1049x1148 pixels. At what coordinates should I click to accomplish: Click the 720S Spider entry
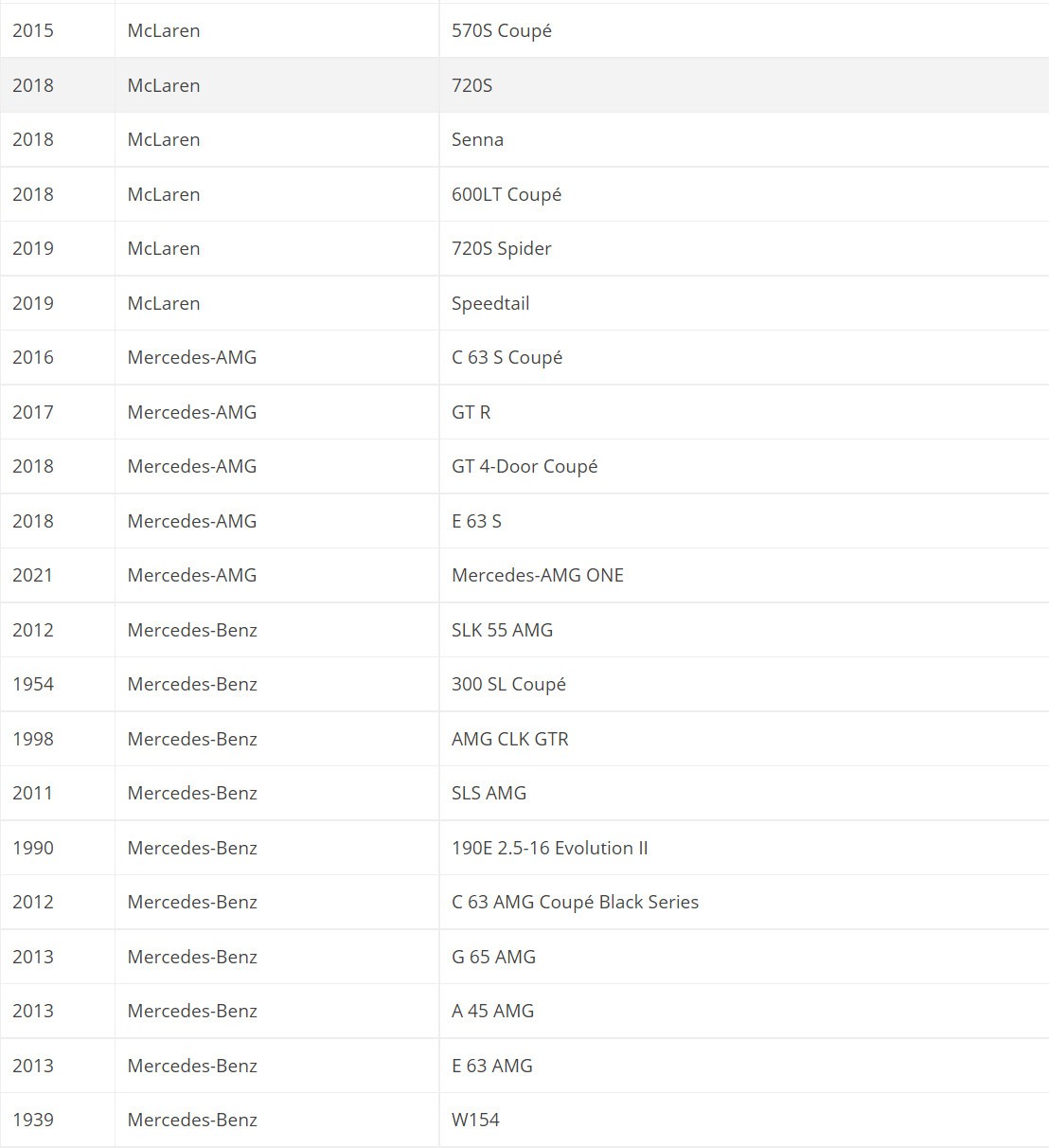(x=502, y=248)
